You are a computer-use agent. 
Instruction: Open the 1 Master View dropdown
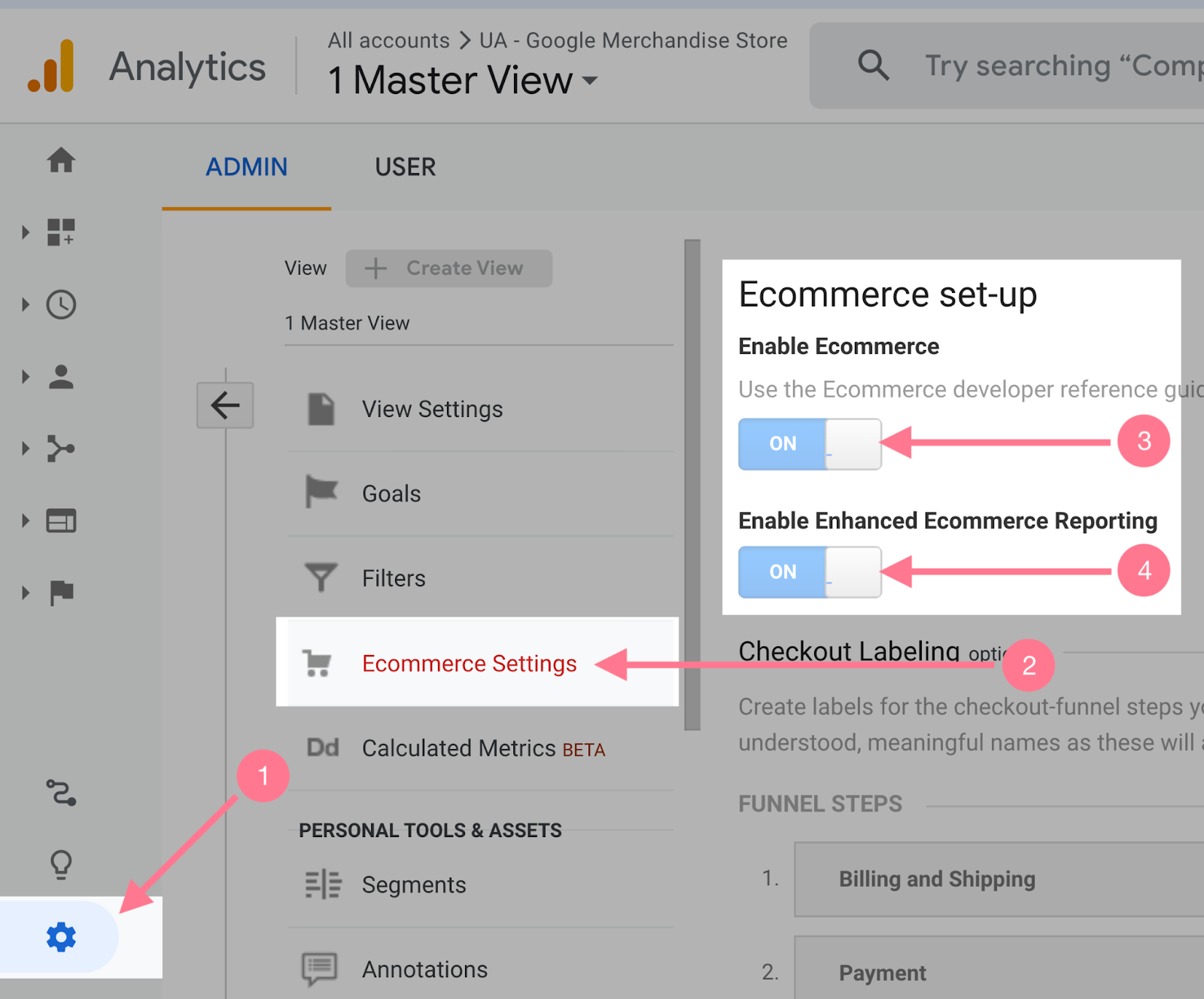463,80
